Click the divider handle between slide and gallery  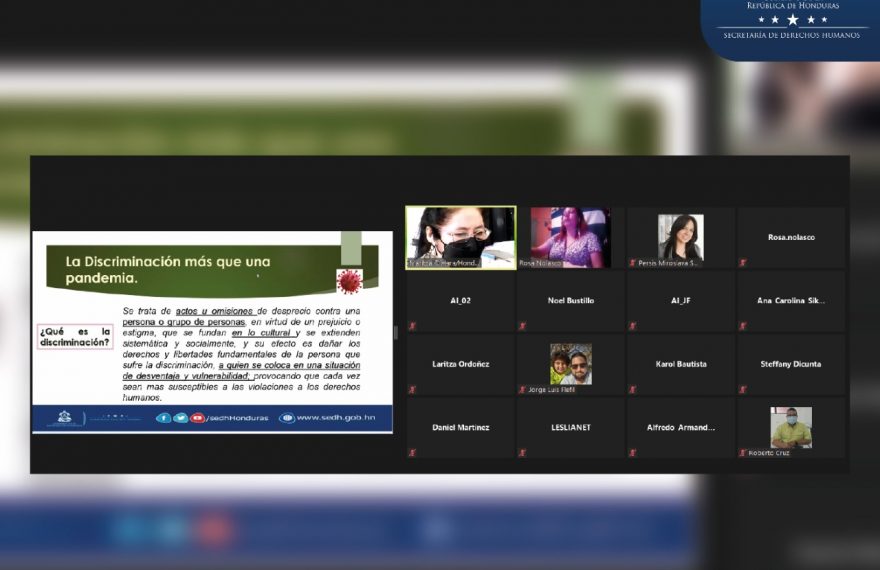coord(397,332)
